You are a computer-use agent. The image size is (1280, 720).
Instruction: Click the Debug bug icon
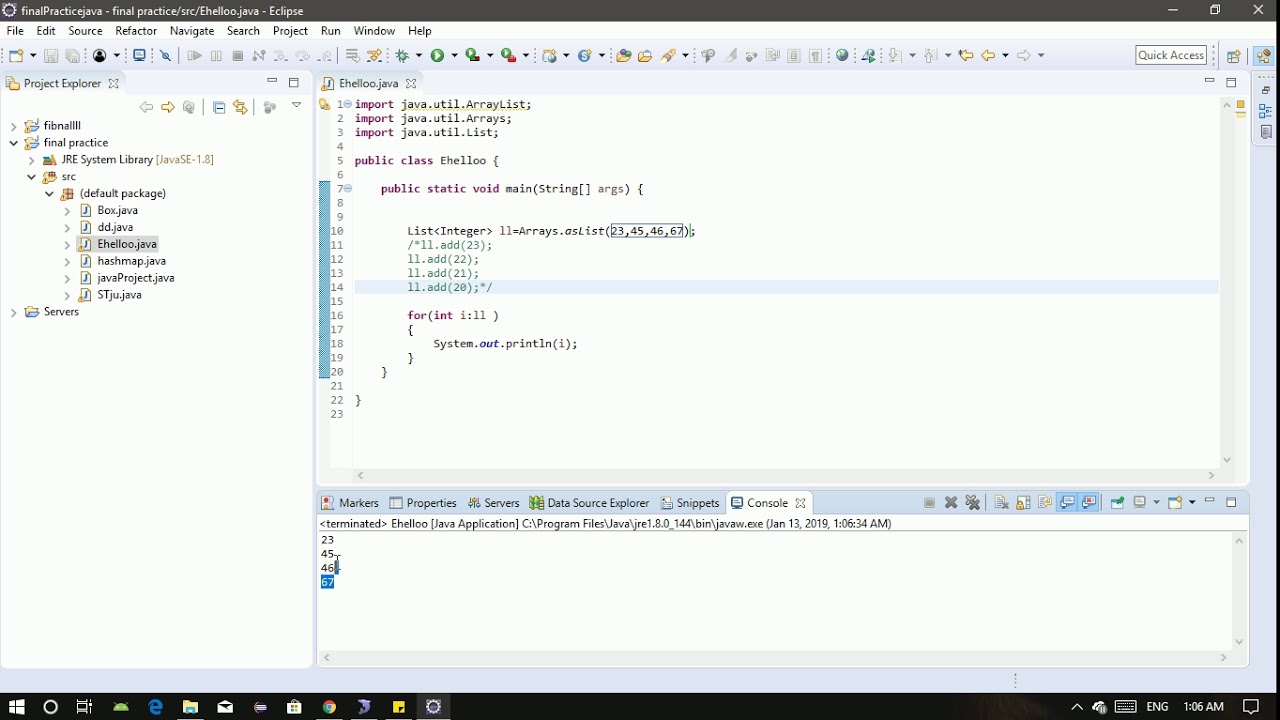pos(403,56)
